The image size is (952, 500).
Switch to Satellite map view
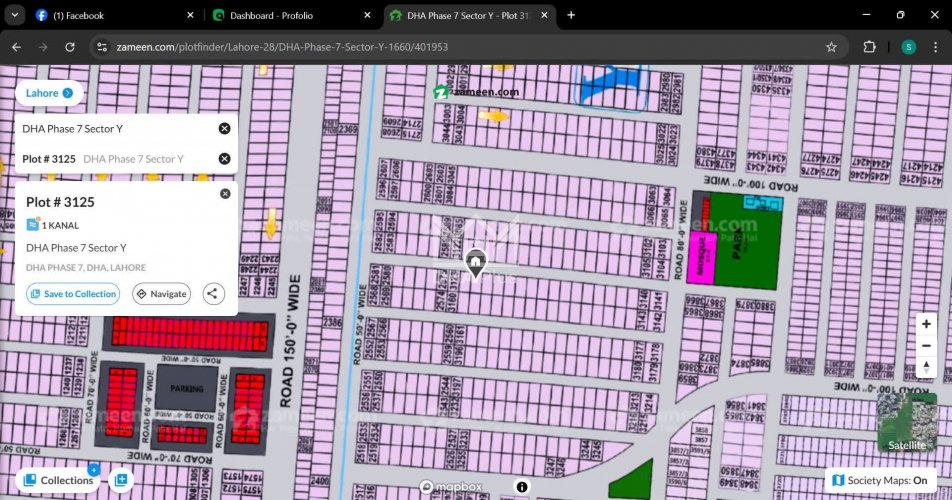[x=908, y=422]
